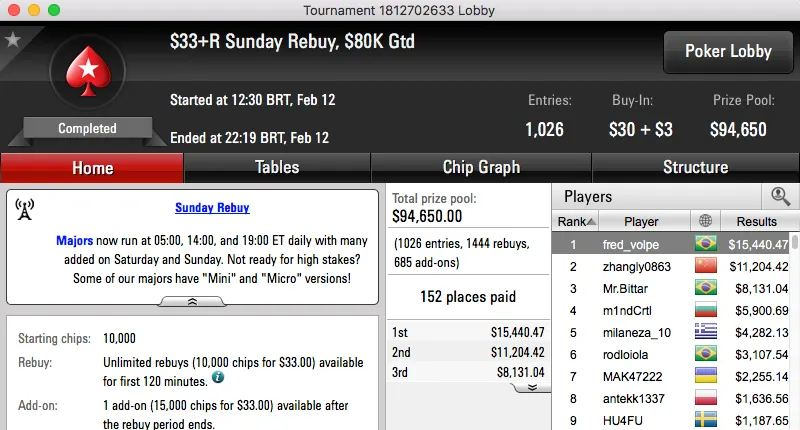Click the Poker Lobby button
The height and width of the screenshot is (430, 800).
[x=727, y=51]
